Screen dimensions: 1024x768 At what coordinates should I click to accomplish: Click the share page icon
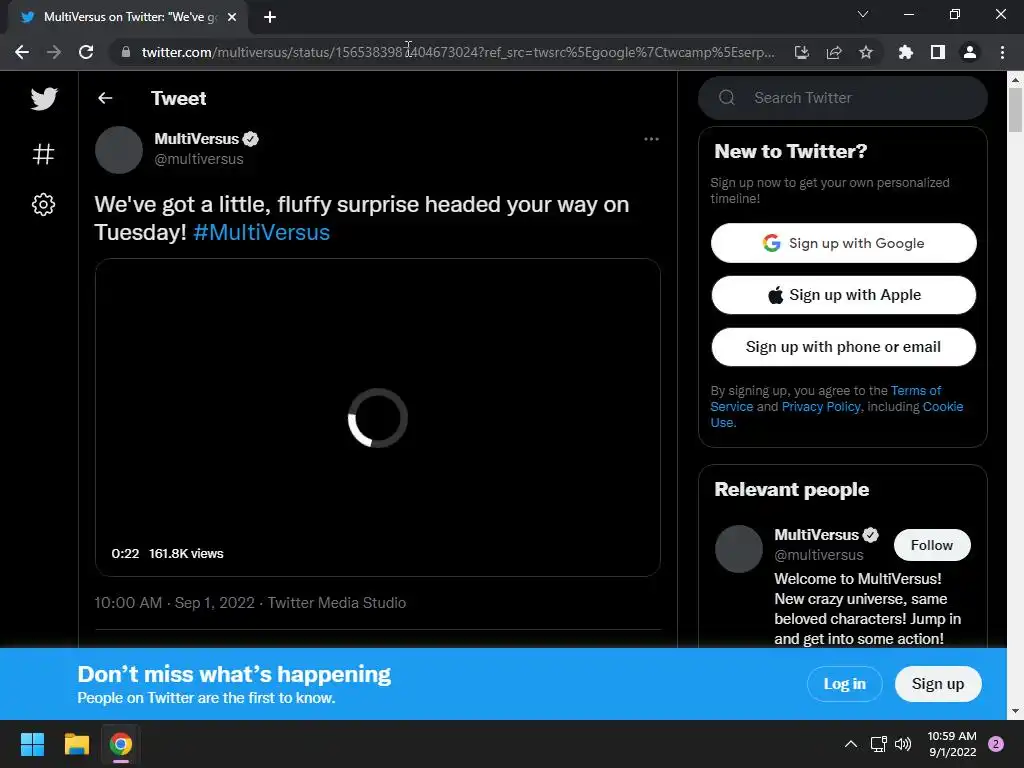point(834,52)
